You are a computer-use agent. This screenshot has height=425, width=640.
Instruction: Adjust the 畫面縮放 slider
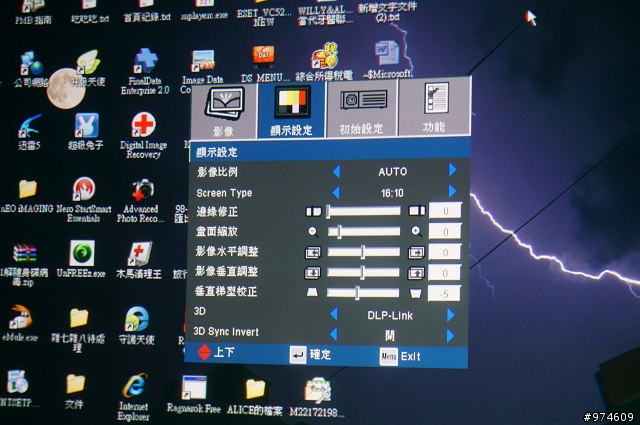[363, 231]
